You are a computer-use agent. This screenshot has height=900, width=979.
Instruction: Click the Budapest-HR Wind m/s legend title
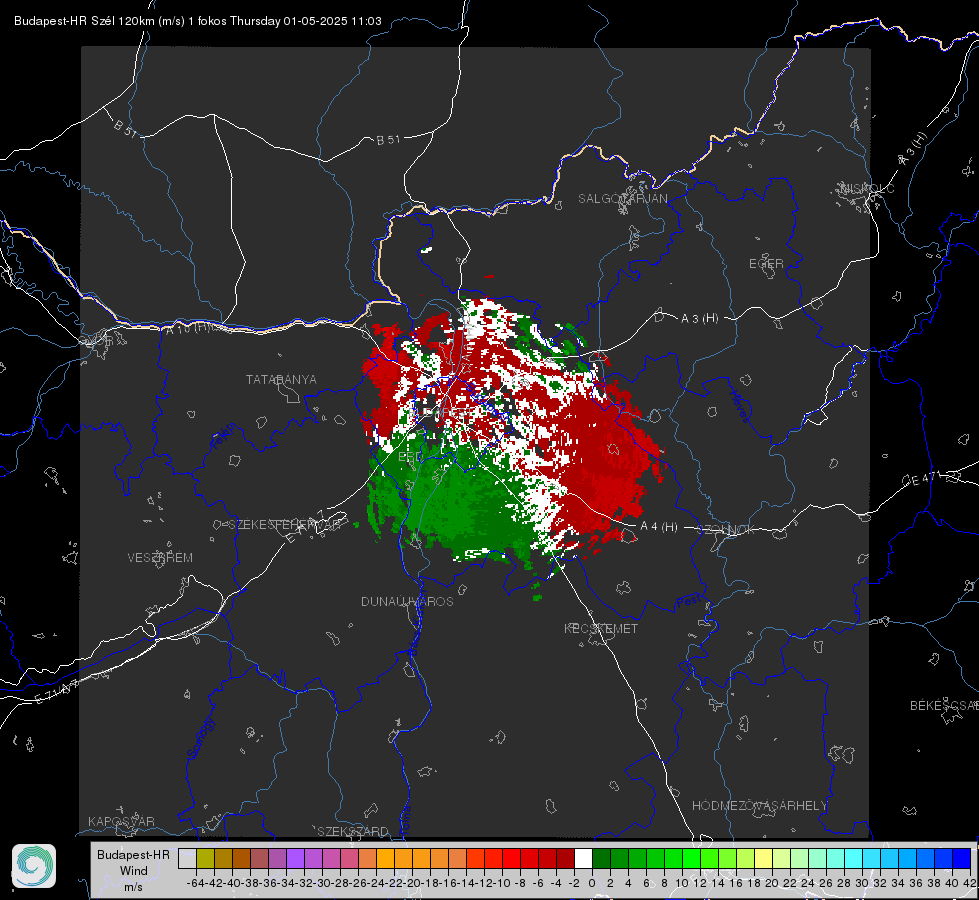click(x=134, y=871)
